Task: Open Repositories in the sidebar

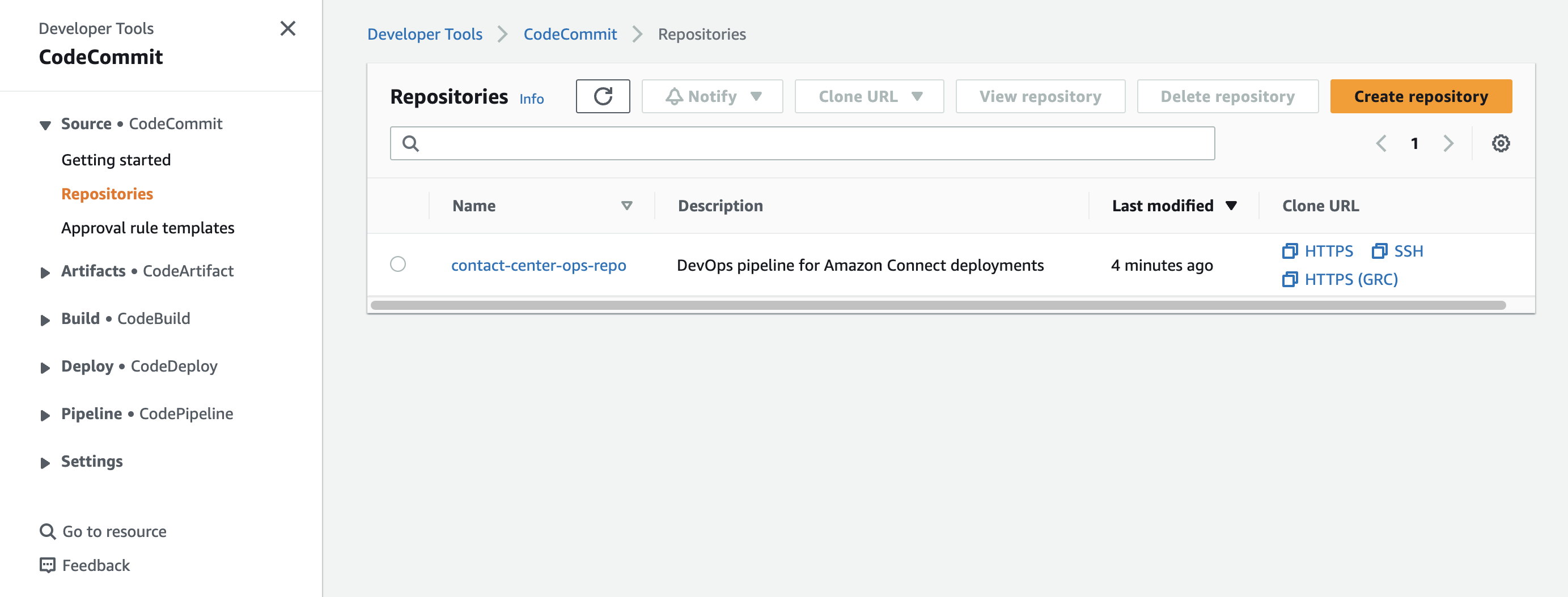Action: tap(107, 194)
